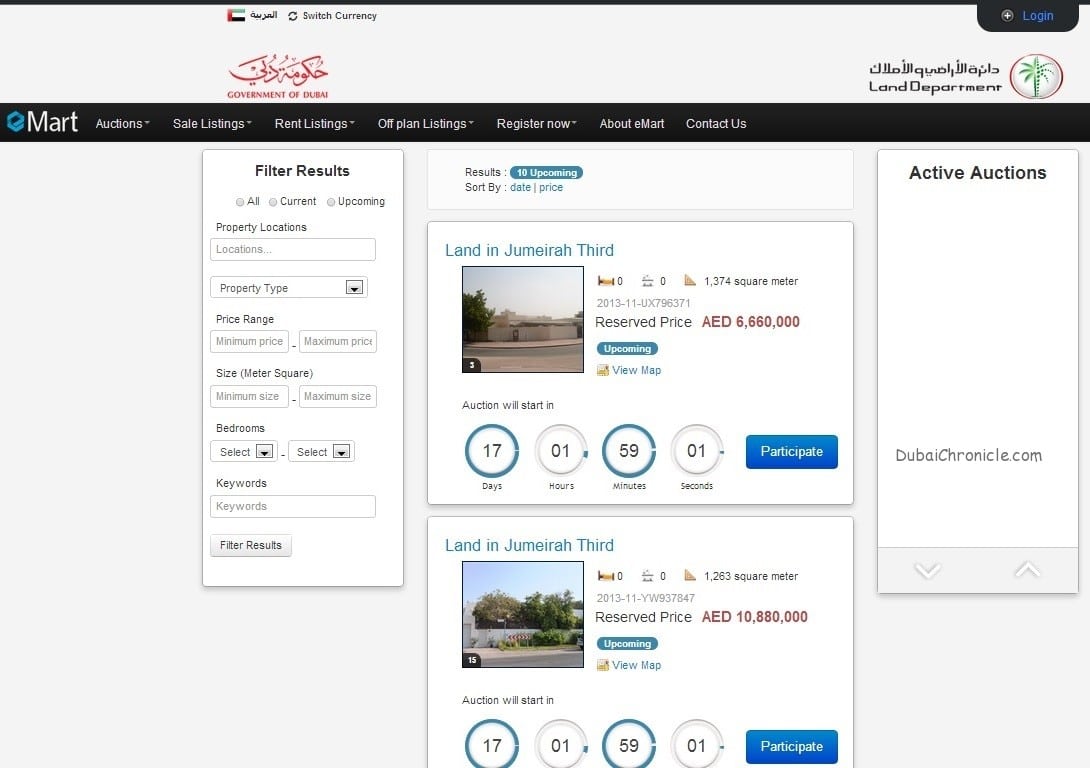Click the 10 Upcoming results badge
1090x768 pixels.
click(x=546, y=172)
